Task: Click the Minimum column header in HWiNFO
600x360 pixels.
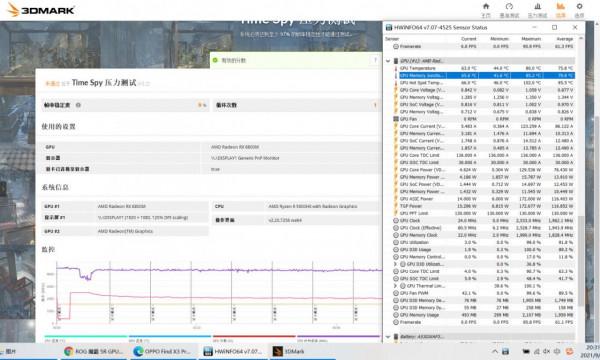Action: click(500, 39)
